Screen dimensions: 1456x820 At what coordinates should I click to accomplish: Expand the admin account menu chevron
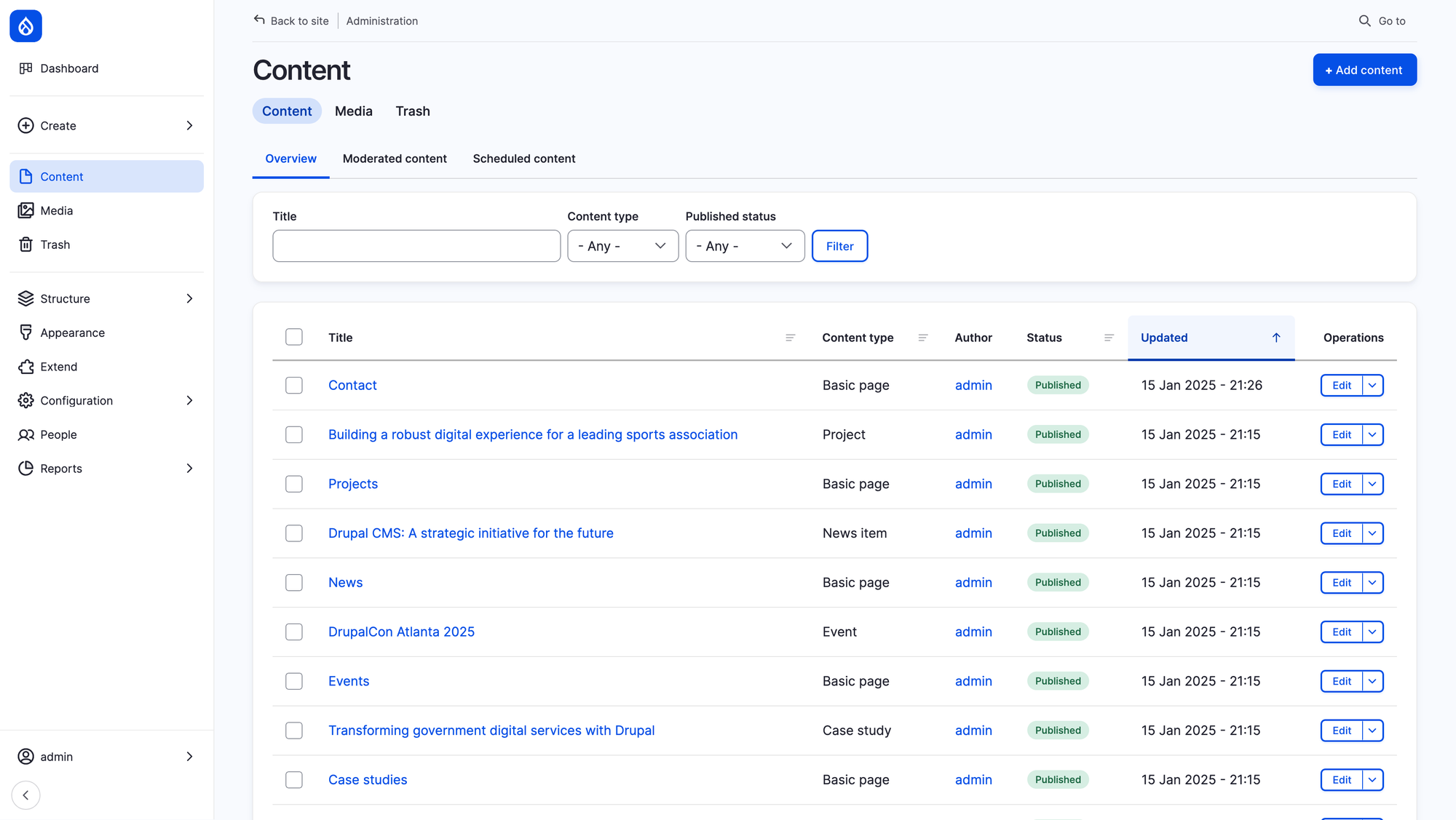click(x=189, y=757)
